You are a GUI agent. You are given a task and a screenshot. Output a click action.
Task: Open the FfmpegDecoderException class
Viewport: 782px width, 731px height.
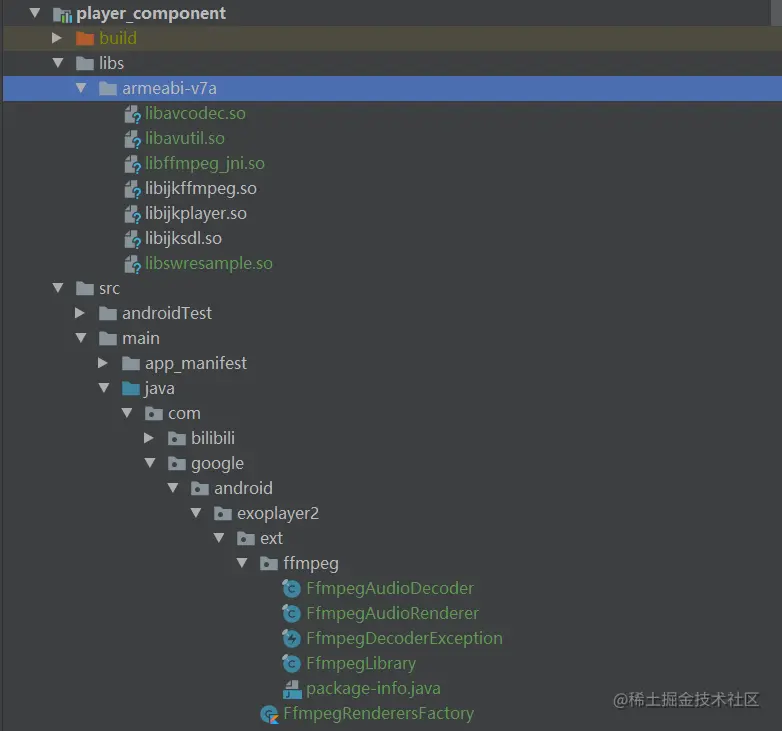(404, 638)
